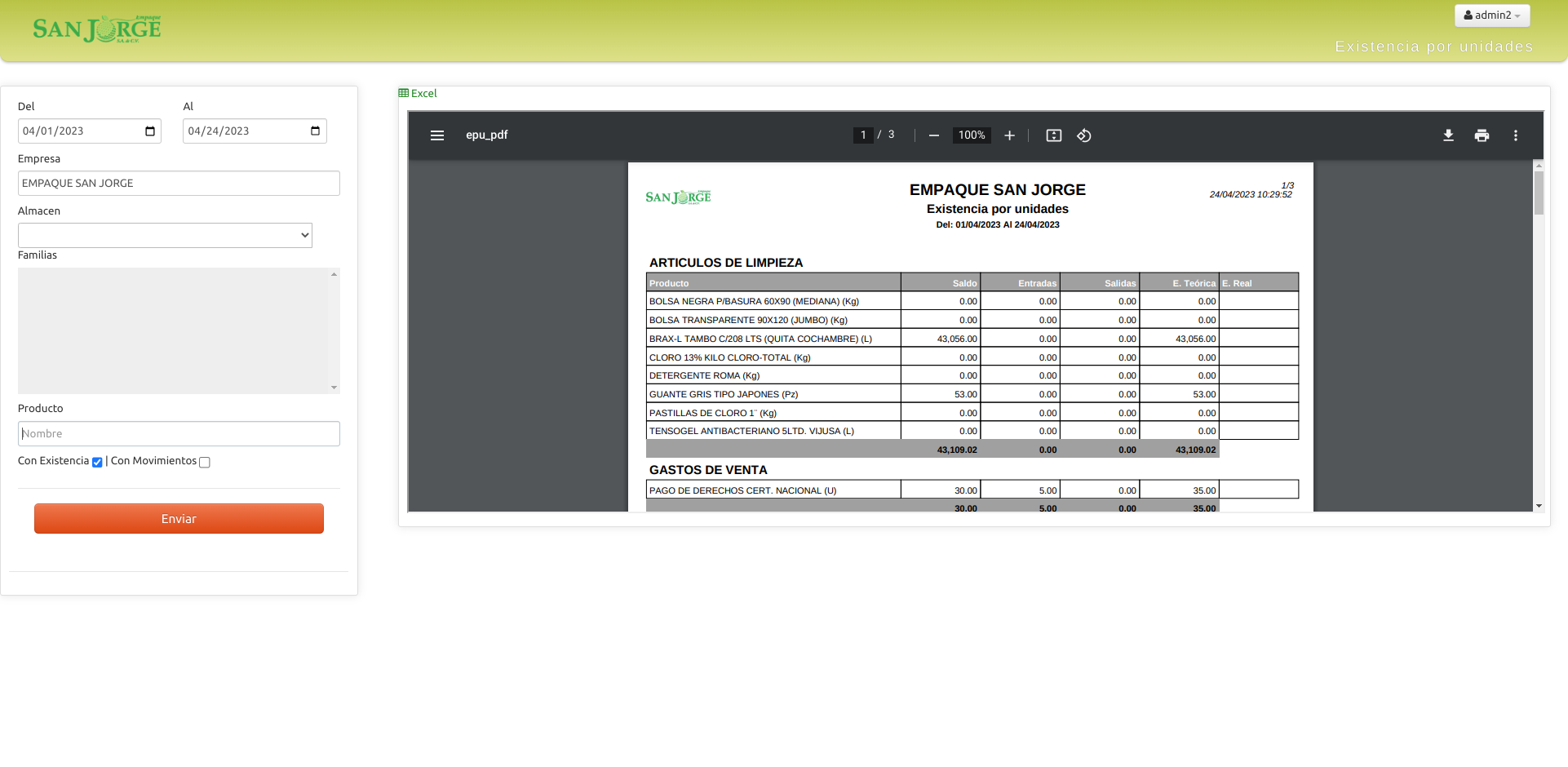
Task: Click the GASTOS DE VENTA heading
Action: pos(708,470)
